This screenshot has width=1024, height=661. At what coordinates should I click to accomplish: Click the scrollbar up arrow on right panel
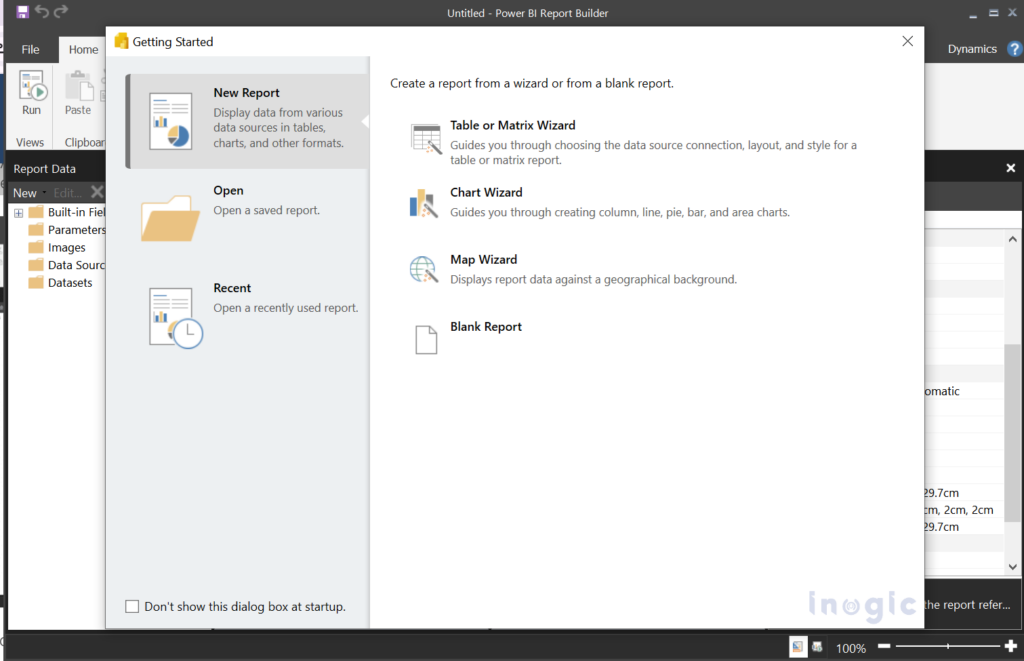1012,237
